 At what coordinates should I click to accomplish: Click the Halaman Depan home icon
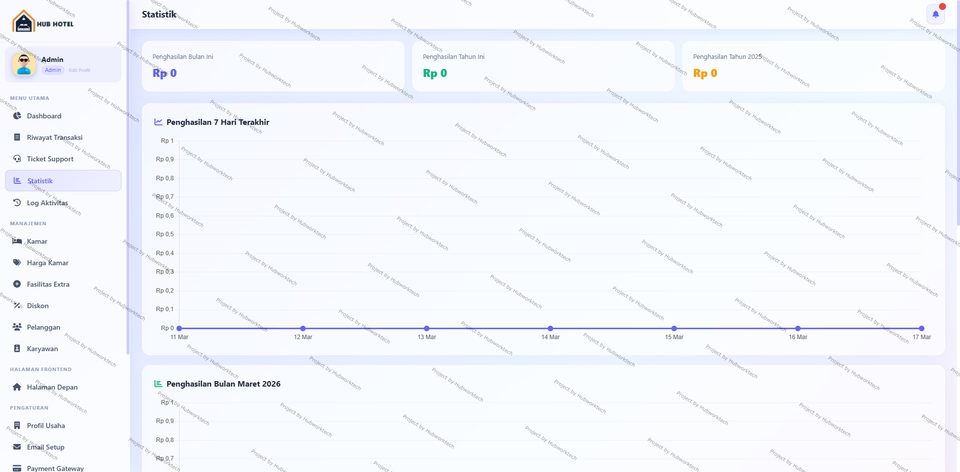17,387
